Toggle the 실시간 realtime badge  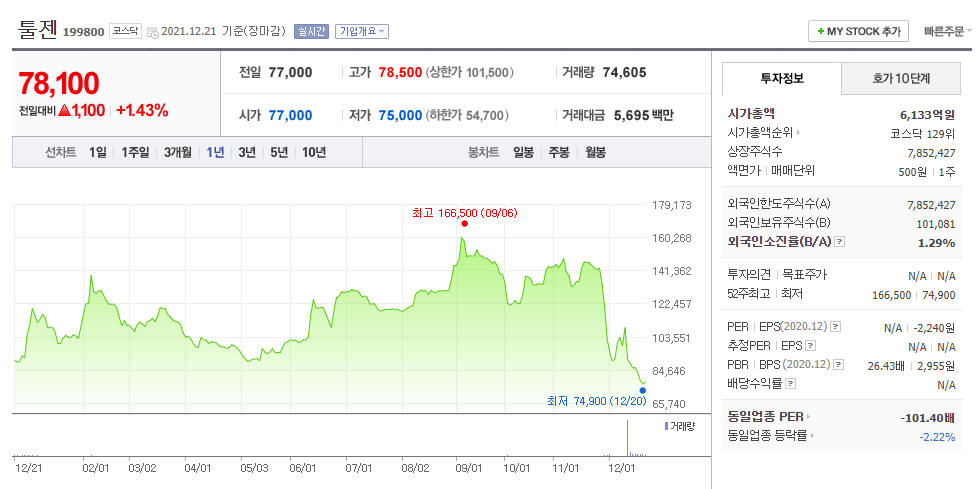click(x=311, y=31)
